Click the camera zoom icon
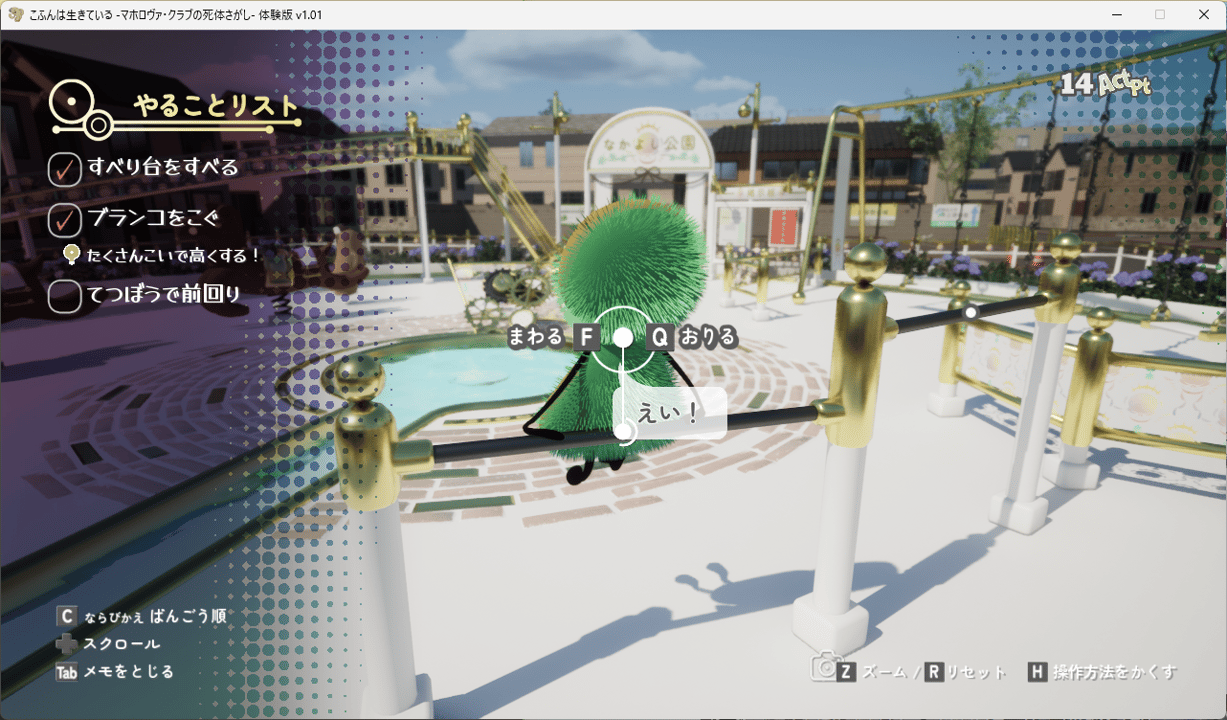1227x720 pixels. click(x=824, y=667)
